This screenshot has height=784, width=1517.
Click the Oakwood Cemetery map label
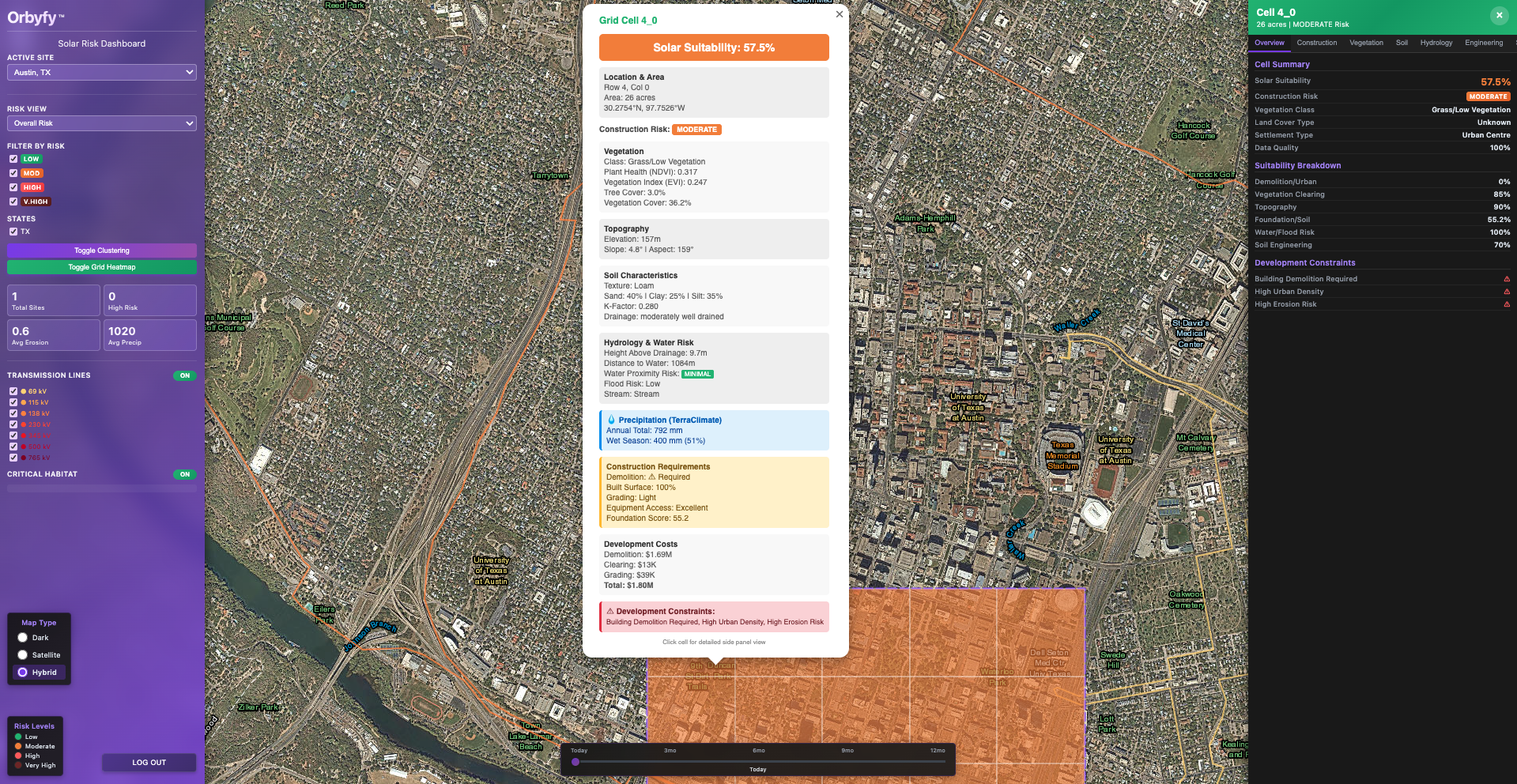pyautogui.click(x=1187, y=600)
